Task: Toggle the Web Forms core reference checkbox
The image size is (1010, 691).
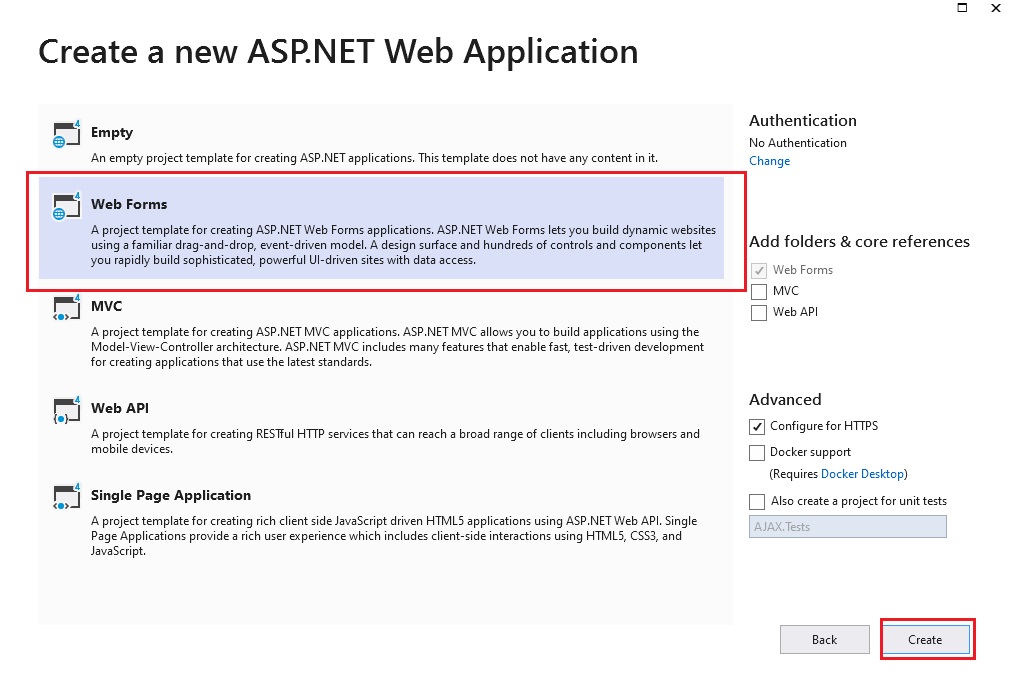Action: coord(759,270)
